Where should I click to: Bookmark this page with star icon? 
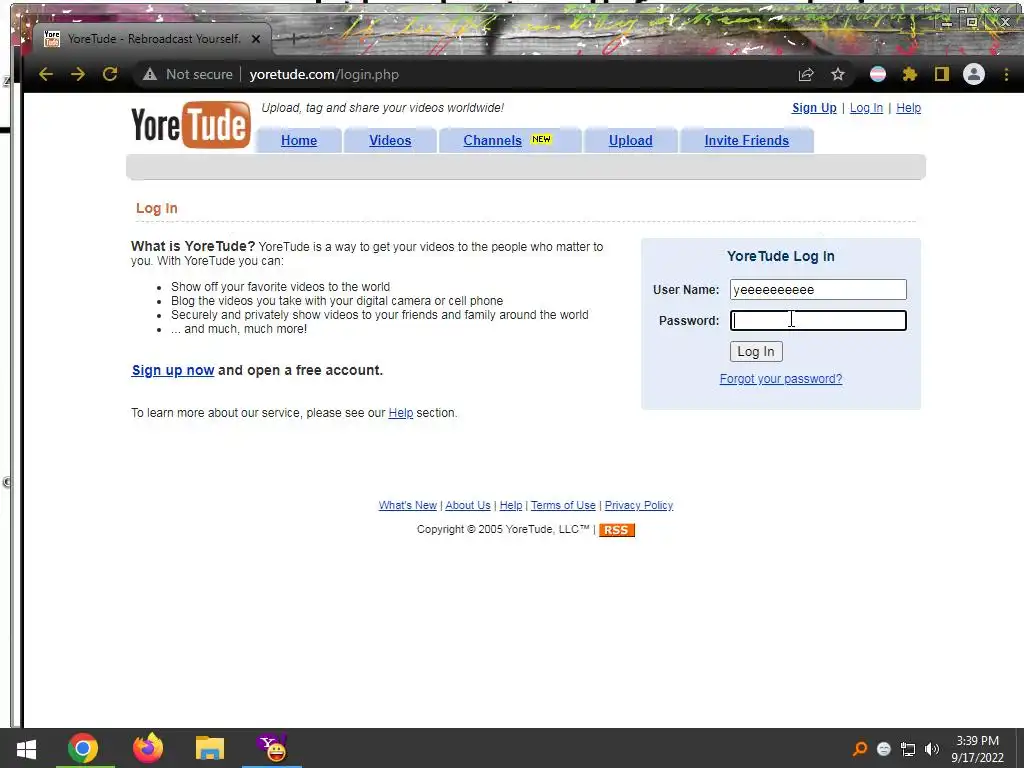[838, 74]
